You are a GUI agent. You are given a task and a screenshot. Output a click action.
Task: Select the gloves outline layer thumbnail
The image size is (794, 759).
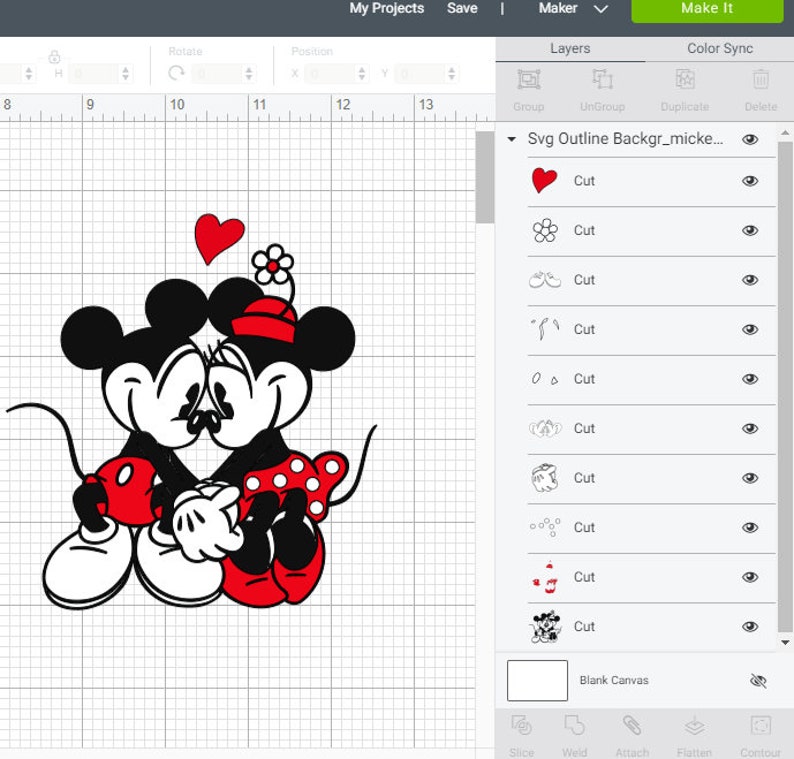[x=545, y=477]
